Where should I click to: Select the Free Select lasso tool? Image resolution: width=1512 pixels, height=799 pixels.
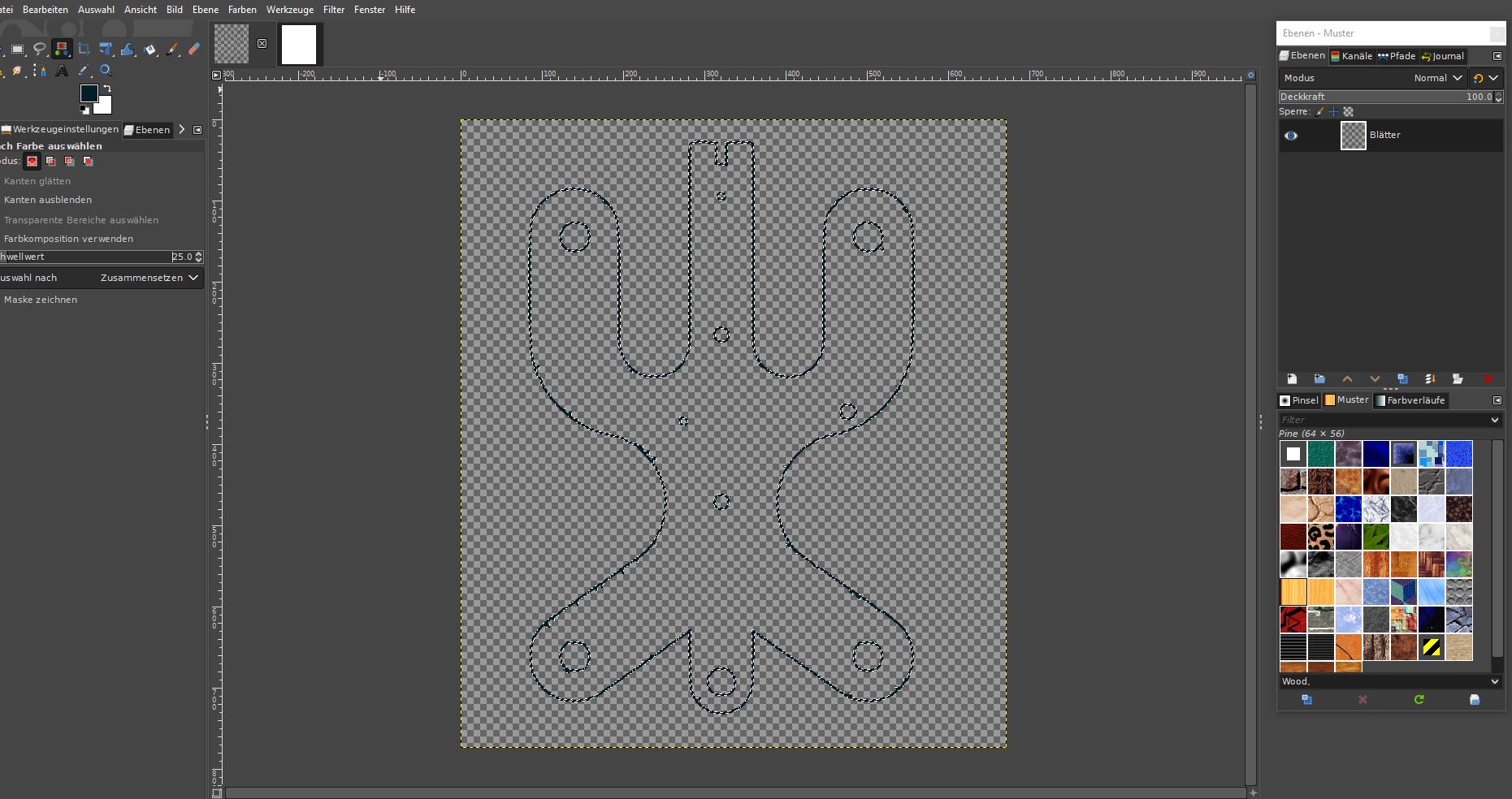click(x=39, y=50)
